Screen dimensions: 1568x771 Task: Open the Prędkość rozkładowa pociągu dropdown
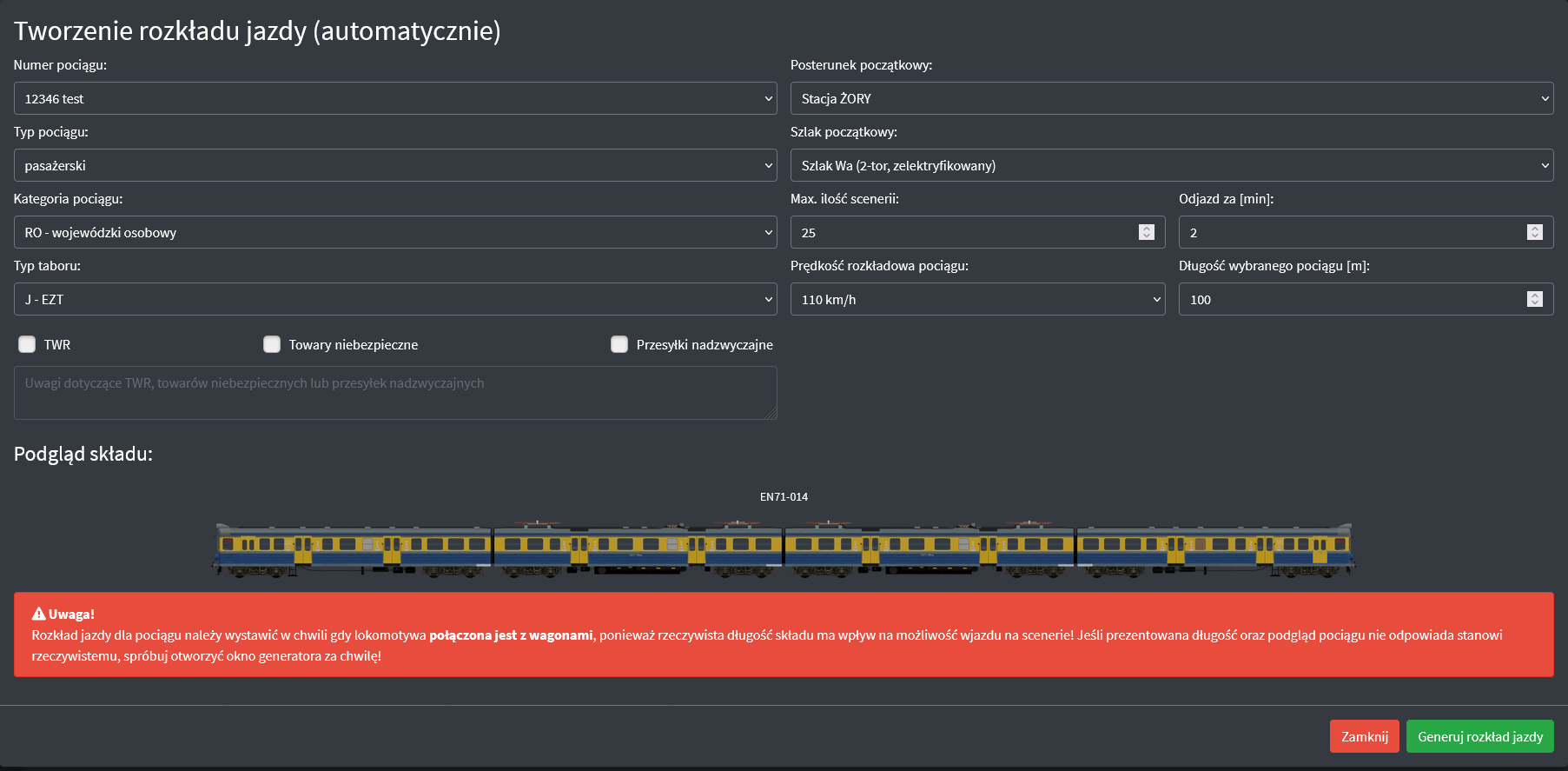point(976,299)
